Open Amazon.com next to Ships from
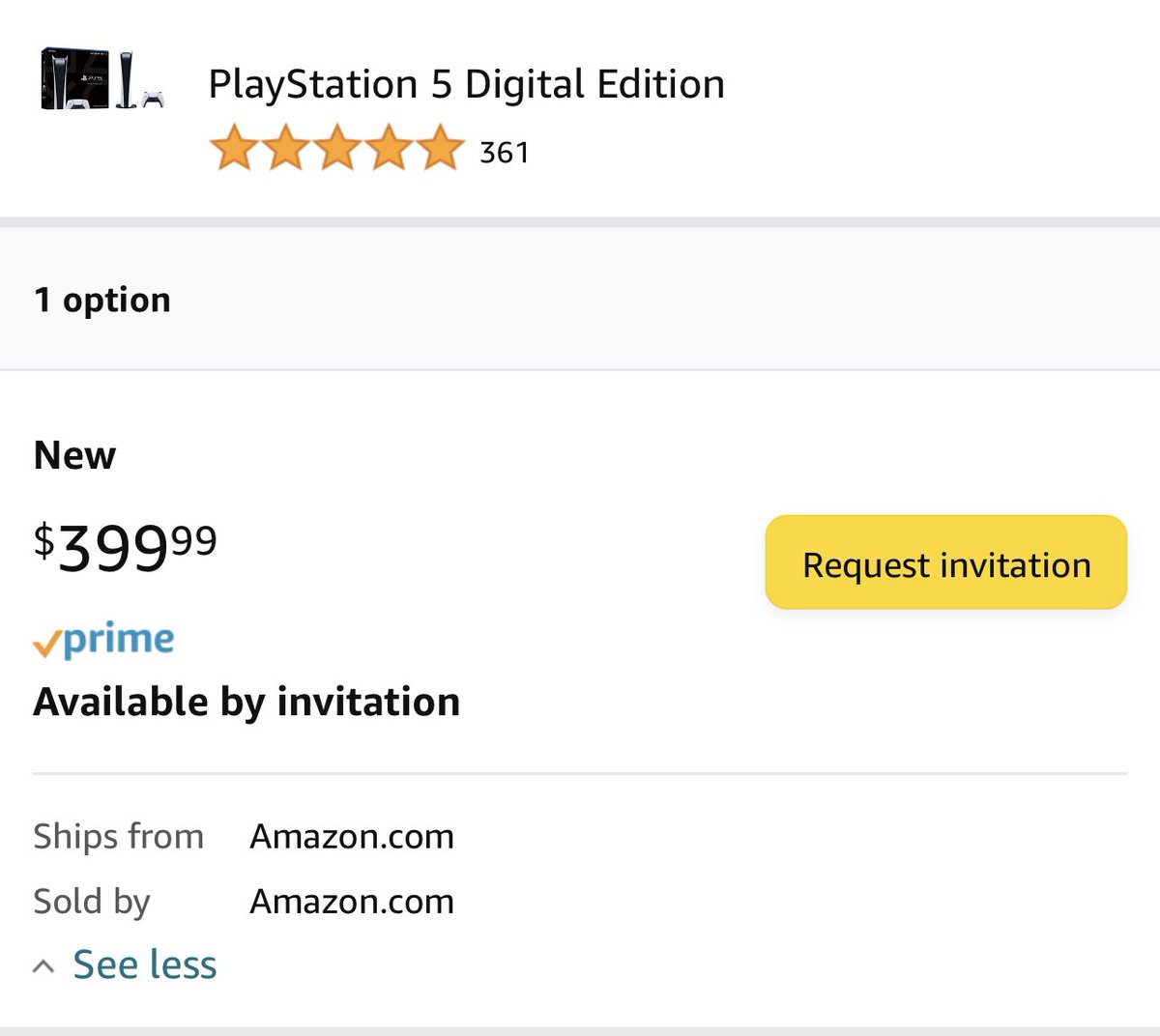The image size is (1160, 1036). coord(352,836)
